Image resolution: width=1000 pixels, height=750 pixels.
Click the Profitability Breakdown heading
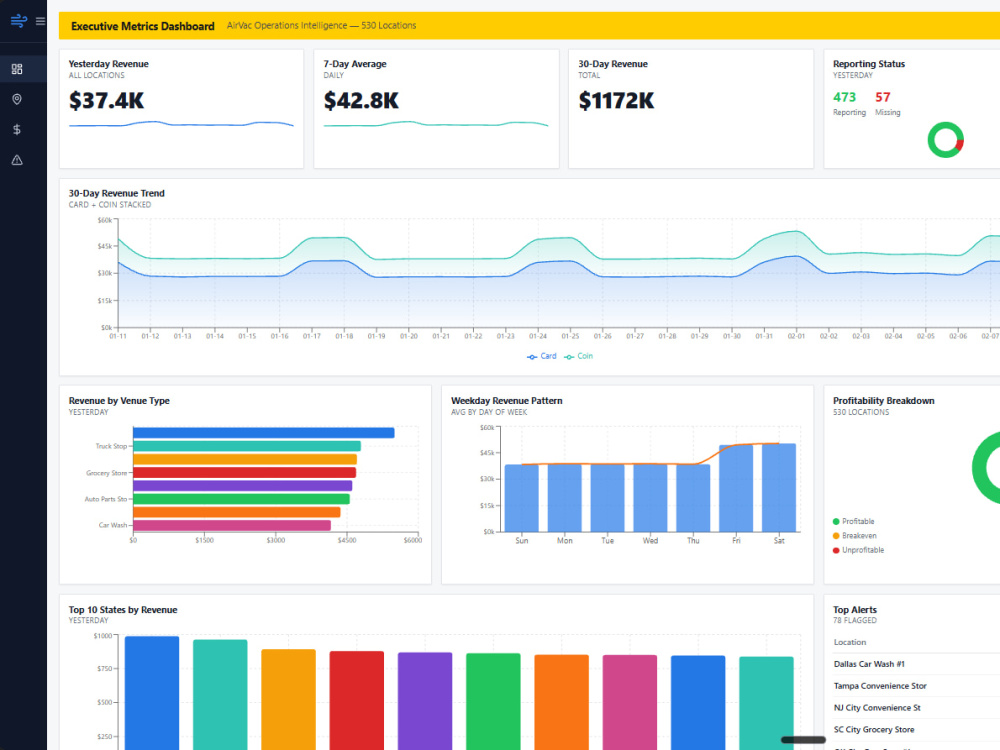tap(883, 401)
